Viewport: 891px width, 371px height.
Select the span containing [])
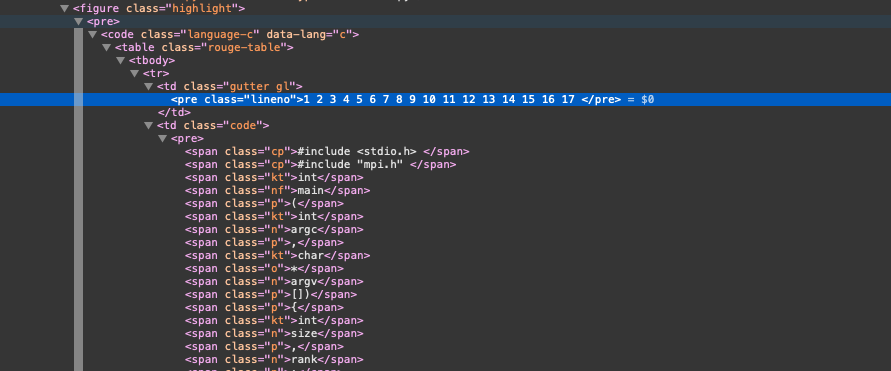pos(271,294)
